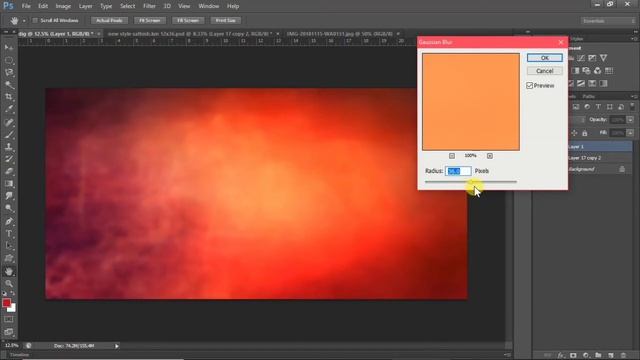Click the create new group folder icon
Image resolution: width=640 pixels, height=360 pixels.
598,356
